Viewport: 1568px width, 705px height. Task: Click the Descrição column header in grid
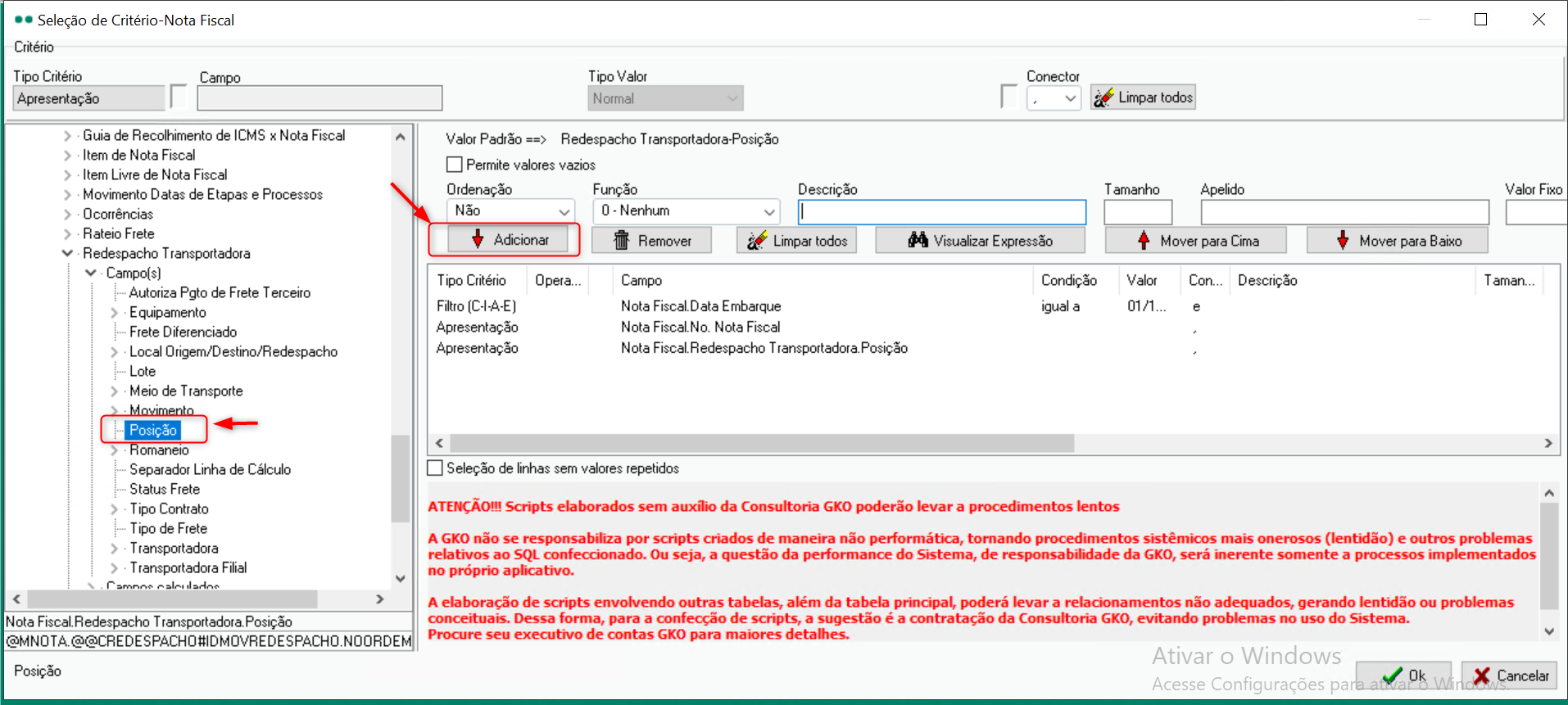tap(1353, 280)
